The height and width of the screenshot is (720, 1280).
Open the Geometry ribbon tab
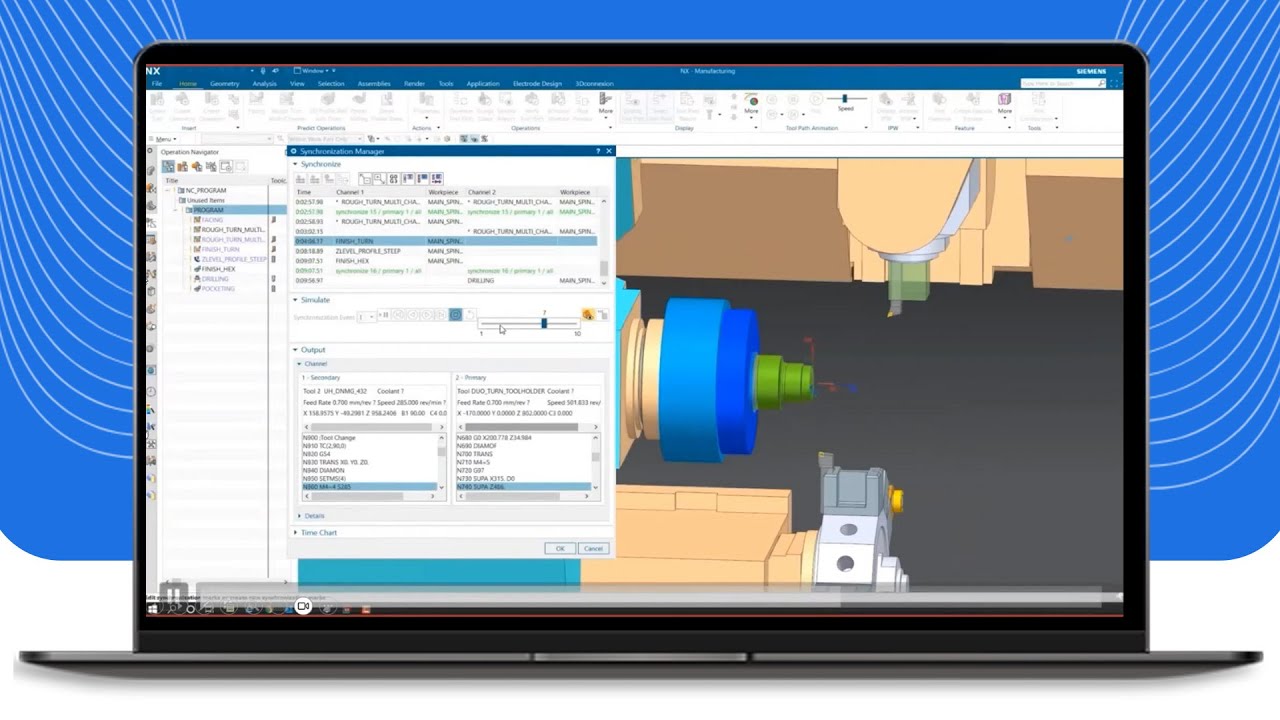(x=224, y=84)
